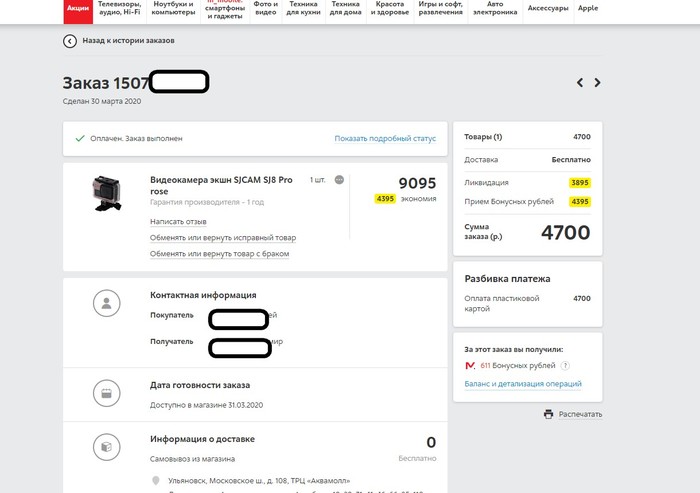Open the Apple category in top menu
The width and height of the screenshot is (700, 493).
click(x=588, y=8)
